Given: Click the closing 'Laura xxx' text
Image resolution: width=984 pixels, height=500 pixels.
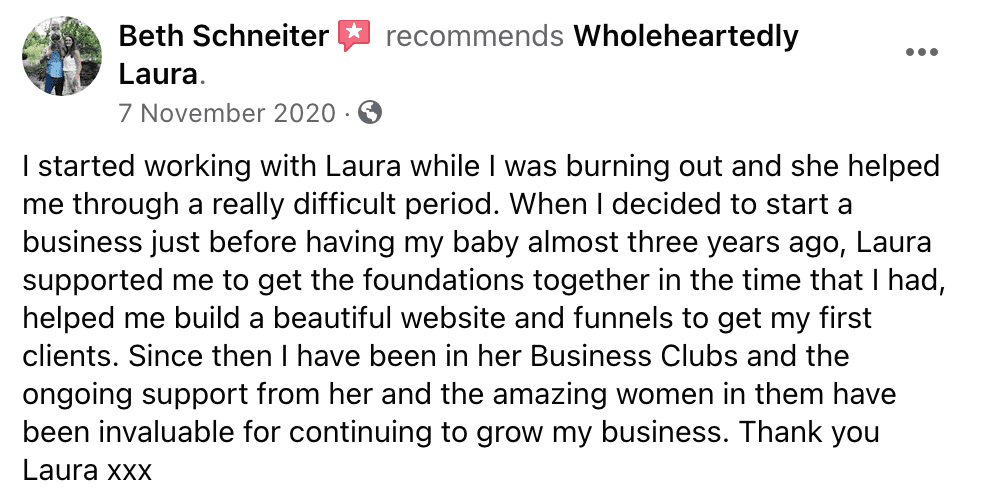Looking at the screenshot, I should click(x=87, y=470).
